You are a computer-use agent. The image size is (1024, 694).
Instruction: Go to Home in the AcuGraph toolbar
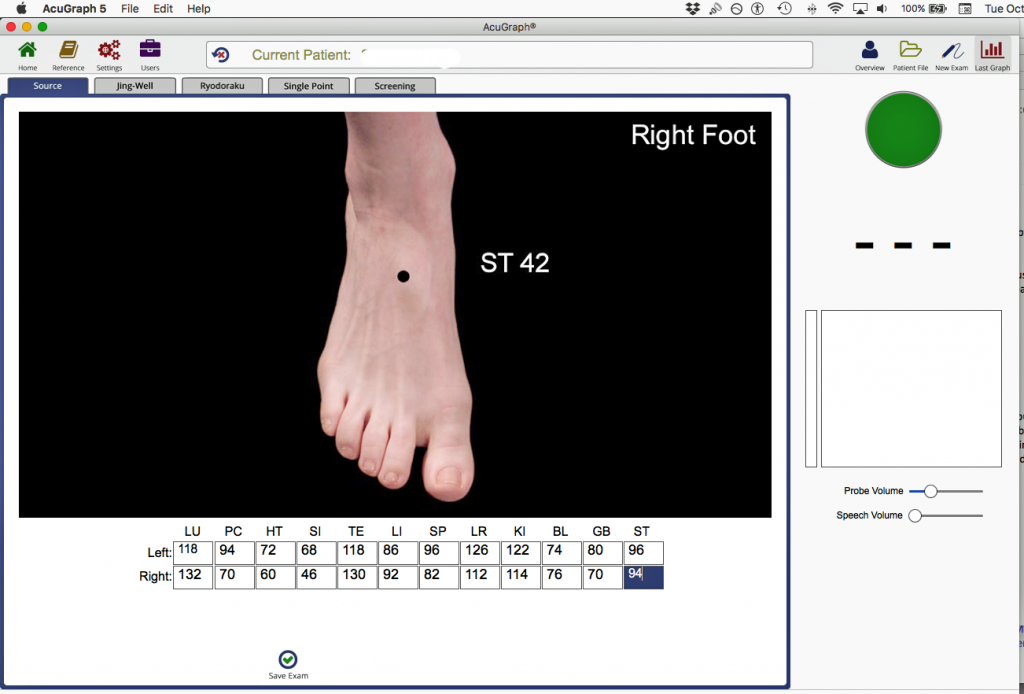(x=27, y=55)
